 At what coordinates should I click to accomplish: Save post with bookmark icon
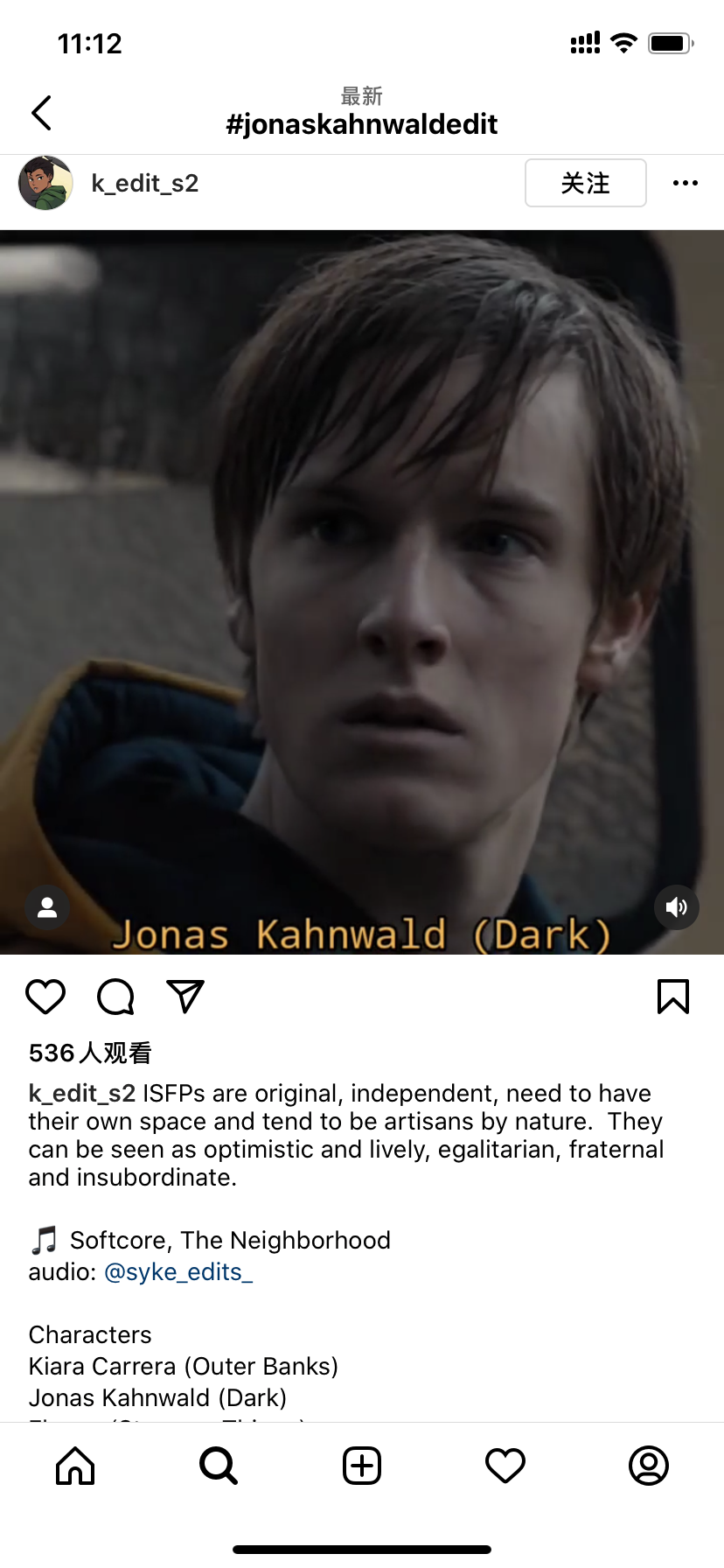click(x=673, y=997)
